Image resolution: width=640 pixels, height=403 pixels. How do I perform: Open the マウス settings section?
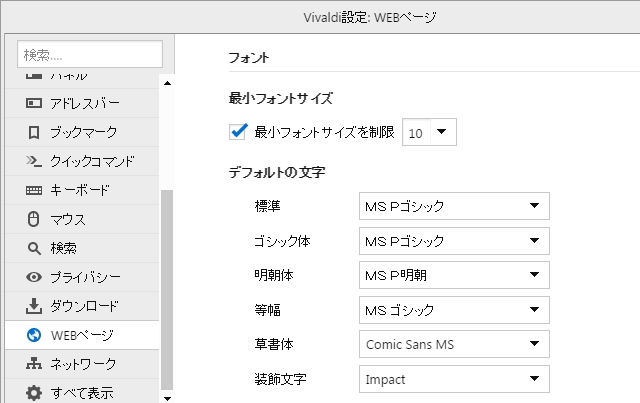82,219
